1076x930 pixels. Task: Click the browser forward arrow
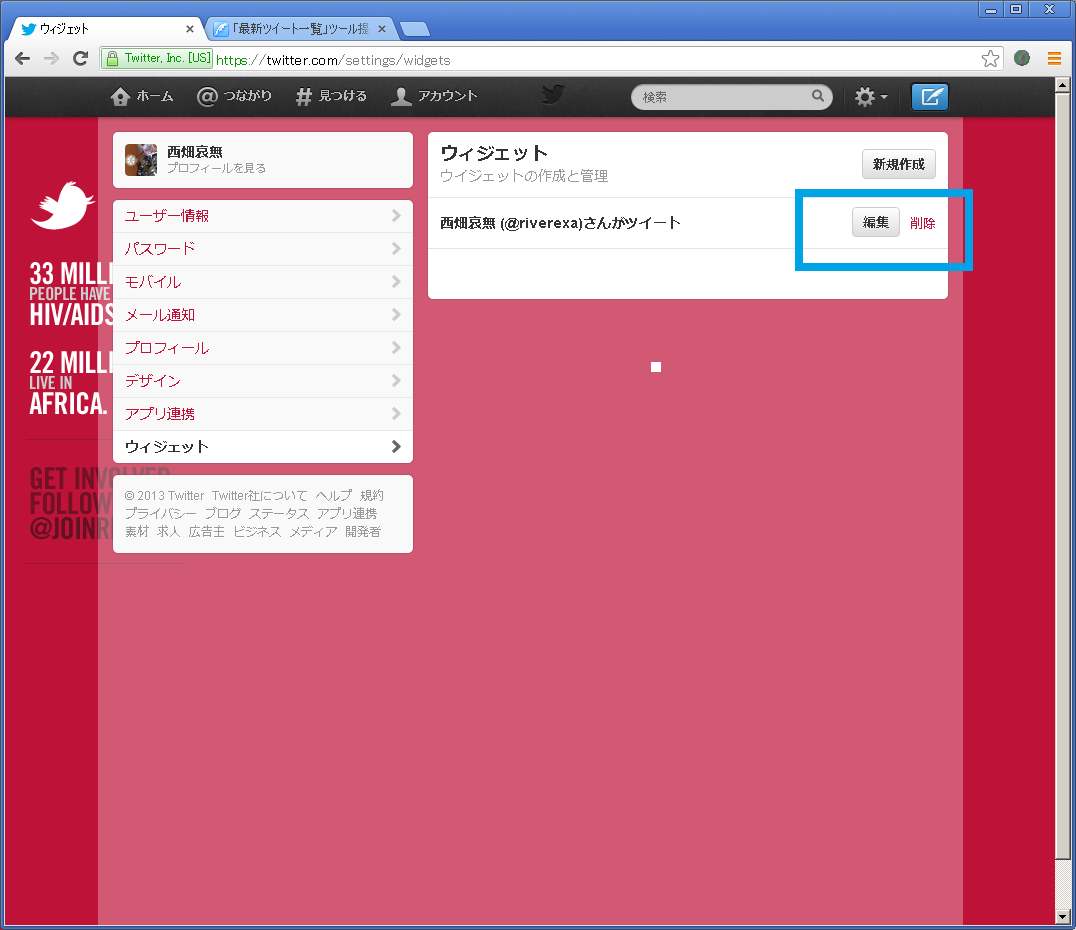click(51, 59)
